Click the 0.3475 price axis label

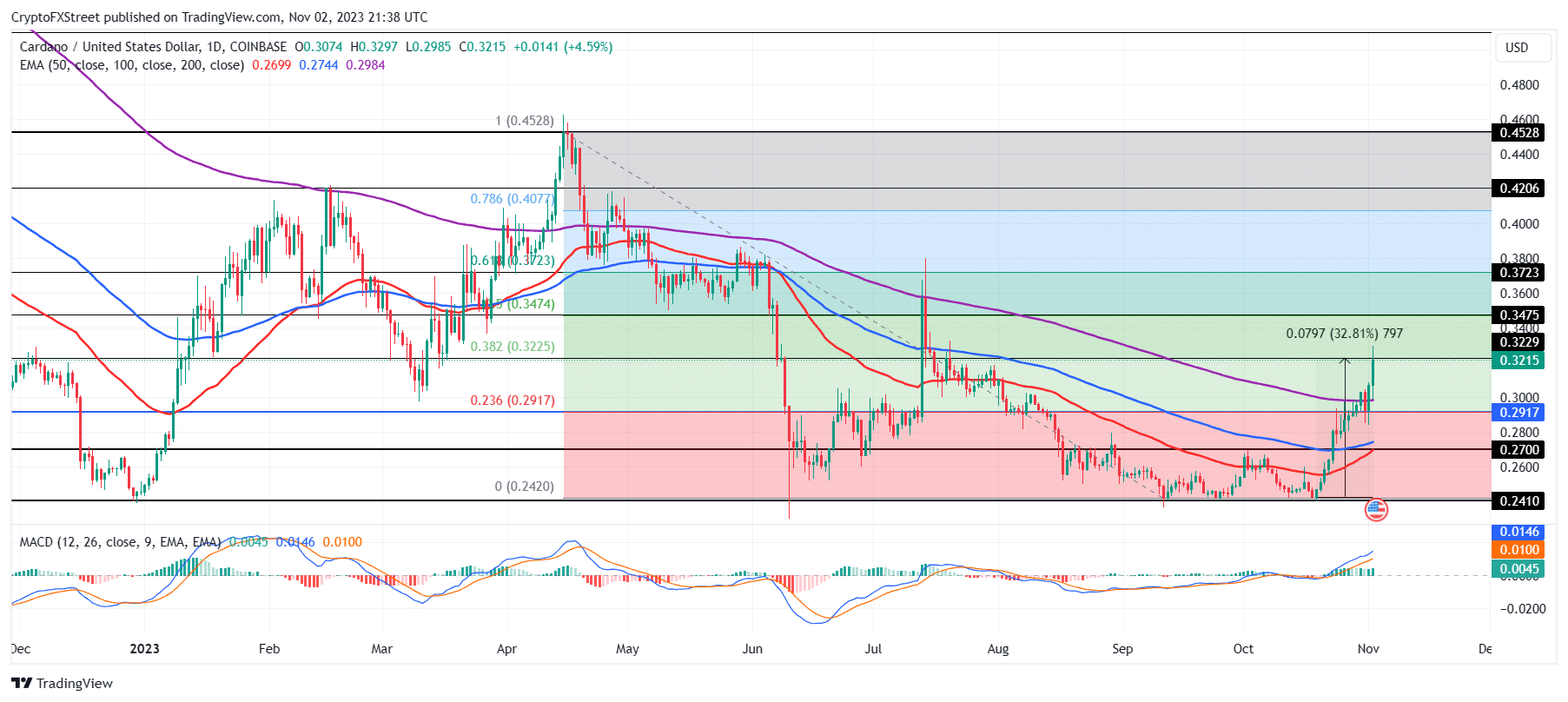pyautogui.click(x=1518, y=315)
